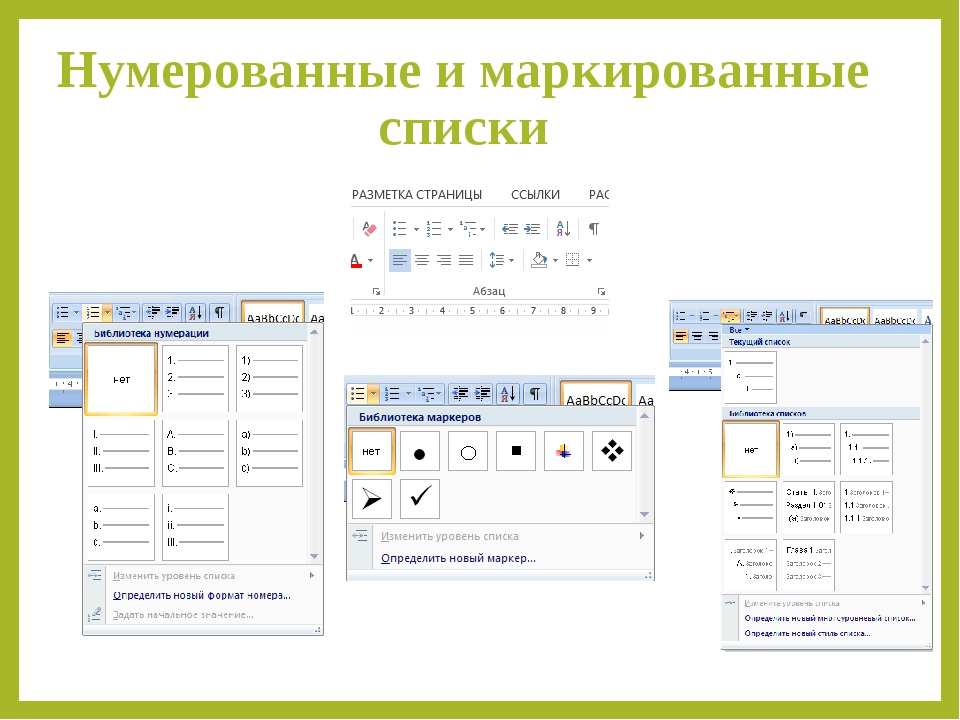Select 'нет' in Библиотека нумерации
Image resolution: width=960 pixels, height=720 pixels.
[x=121, y=379]
